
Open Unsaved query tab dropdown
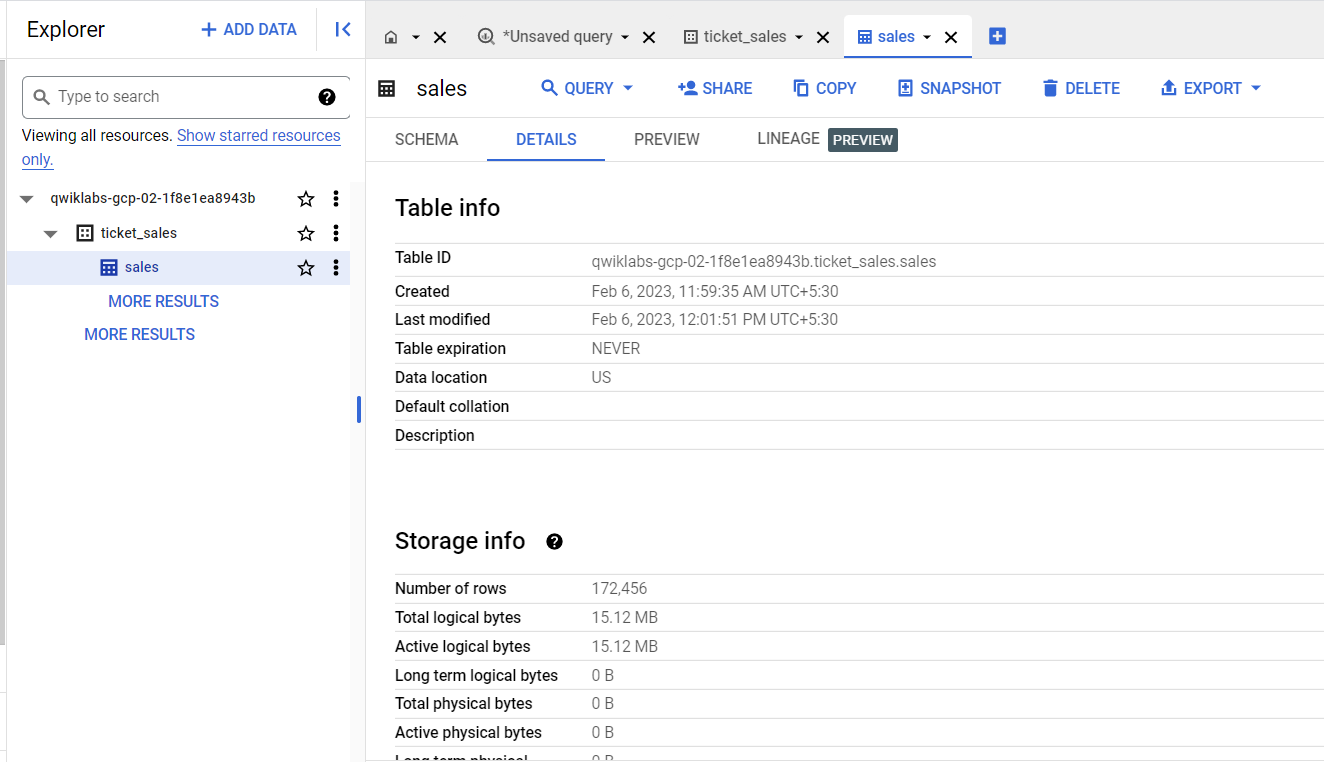625,37
